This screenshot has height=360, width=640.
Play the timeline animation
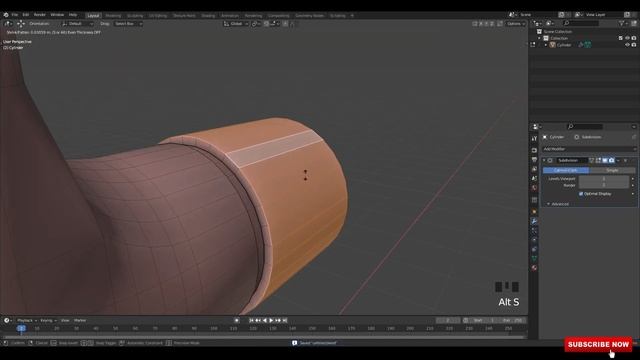pyautogui.click(x=271, y=320)
